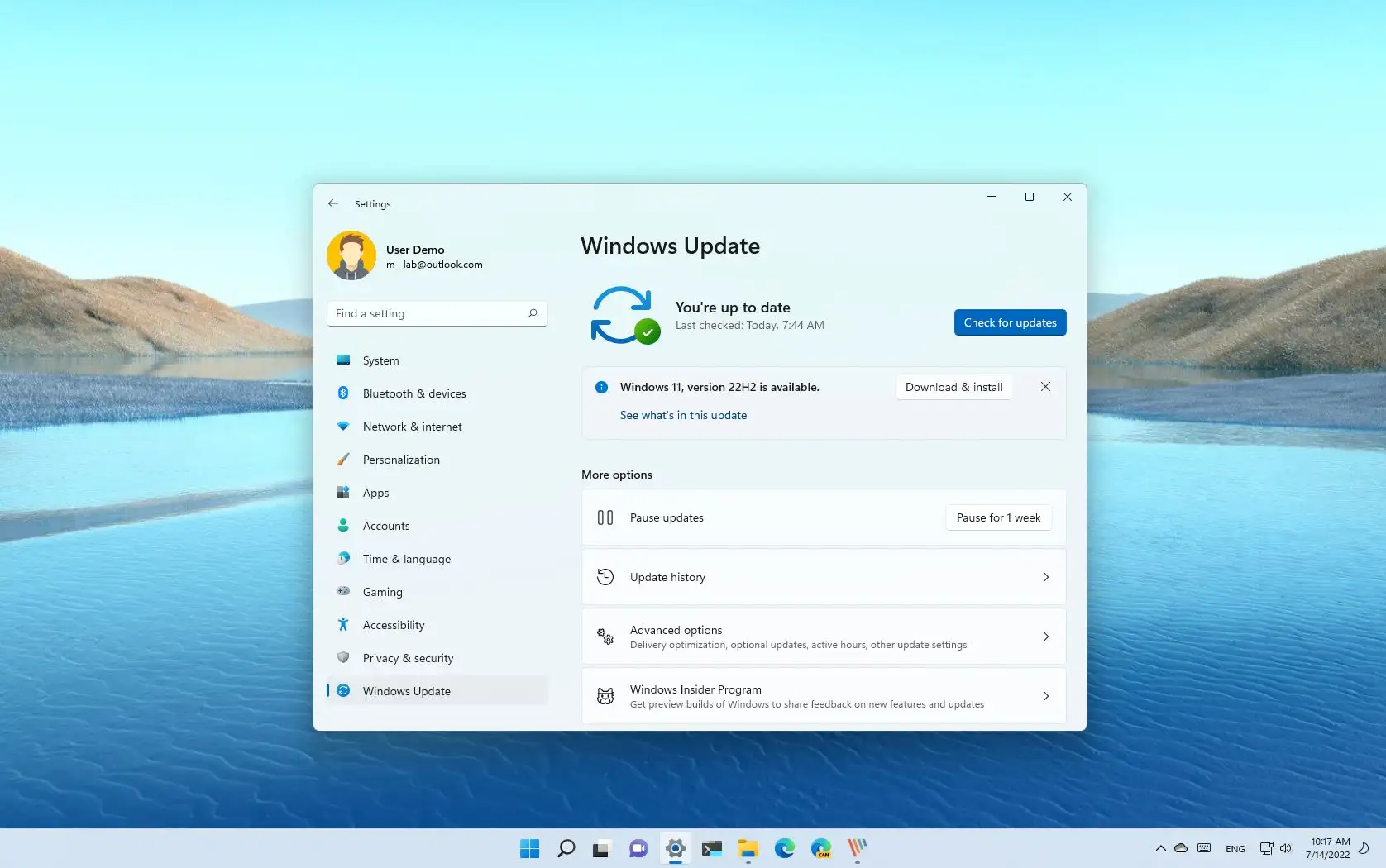Click the Time & language globe icon
Image resolution: width=1386 pixels, height=868 pixels.
[343, 558]
